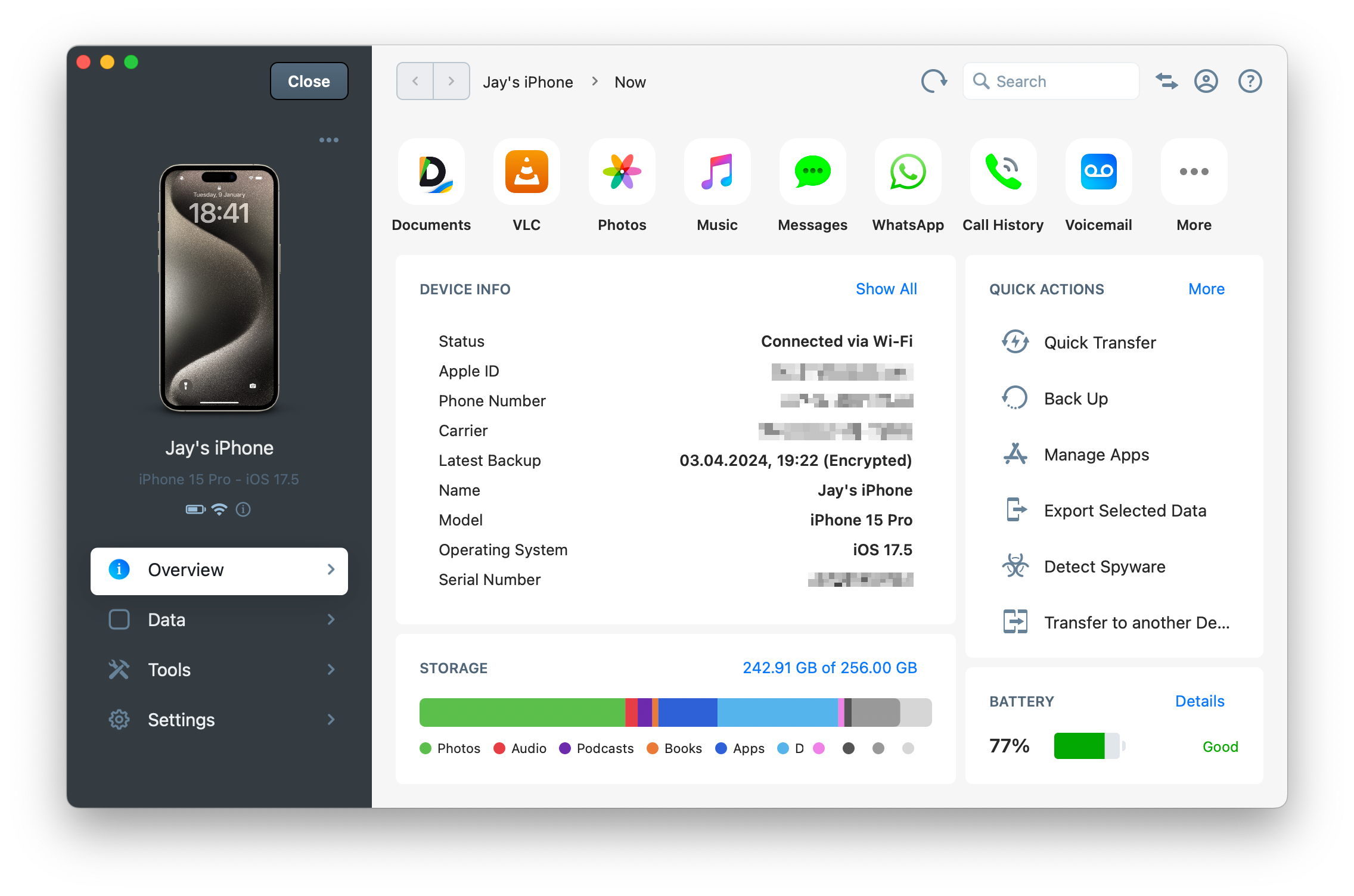Click the More apps ellipsis tile
This screenshot has width=1354, height=896.
1194,172
